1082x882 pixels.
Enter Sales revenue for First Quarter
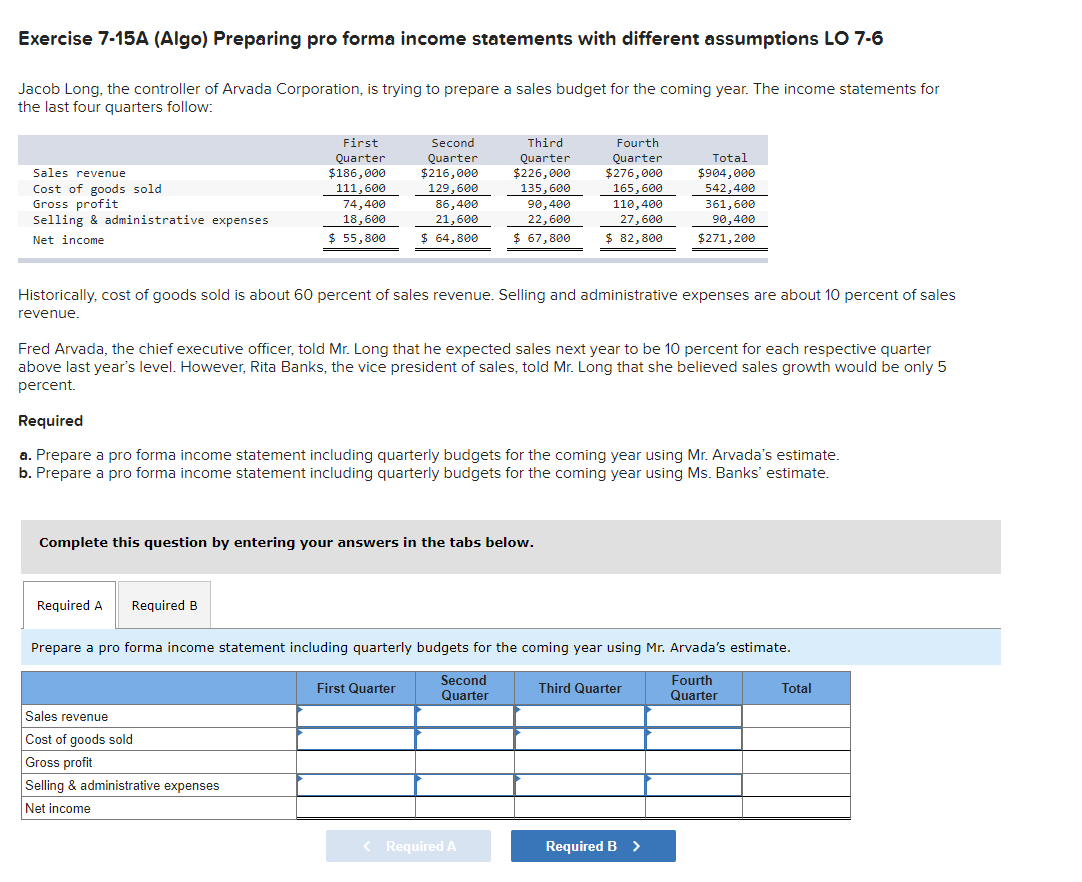click(x=355, y=715)
